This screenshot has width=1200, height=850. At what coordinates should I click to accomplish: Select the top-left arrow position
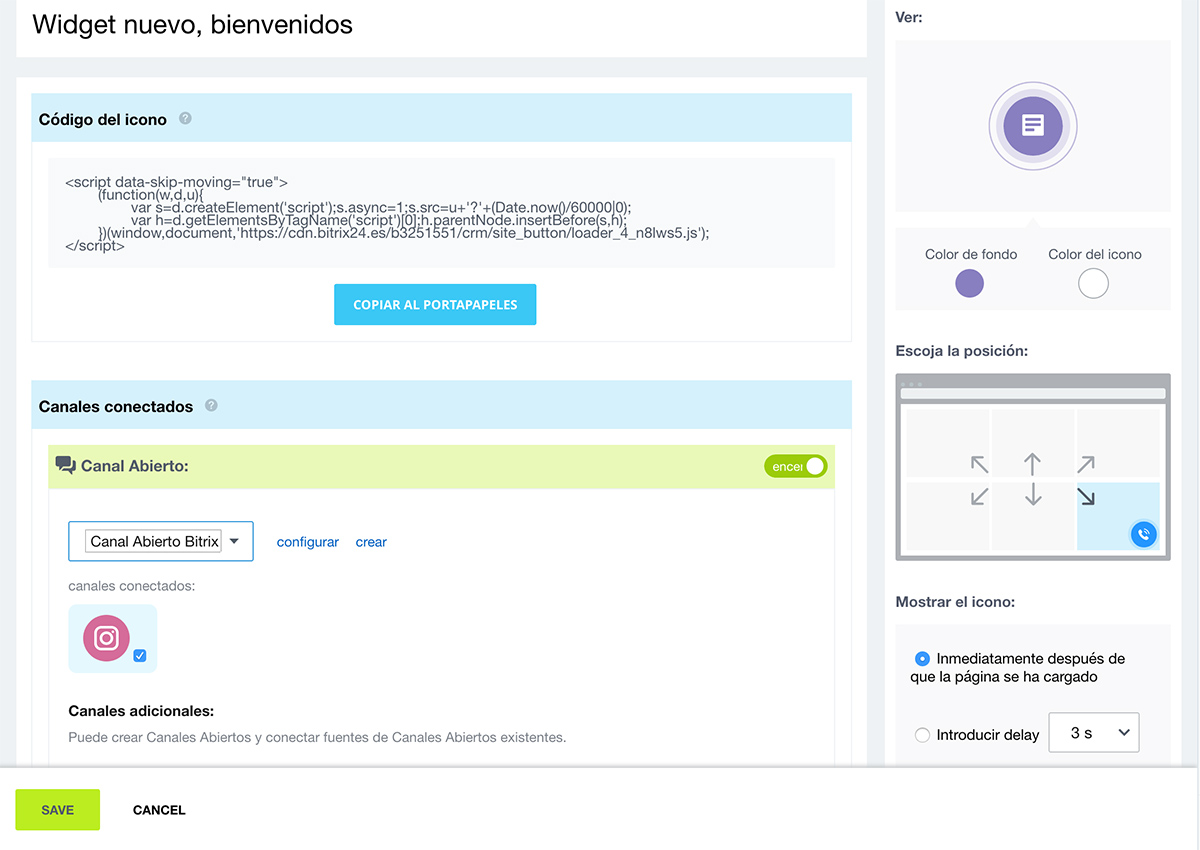(x=979, y=464)
